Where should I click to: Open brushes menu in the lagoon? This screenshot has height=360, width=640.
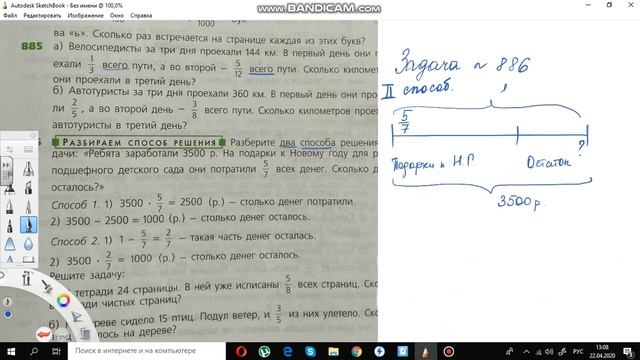47,287
